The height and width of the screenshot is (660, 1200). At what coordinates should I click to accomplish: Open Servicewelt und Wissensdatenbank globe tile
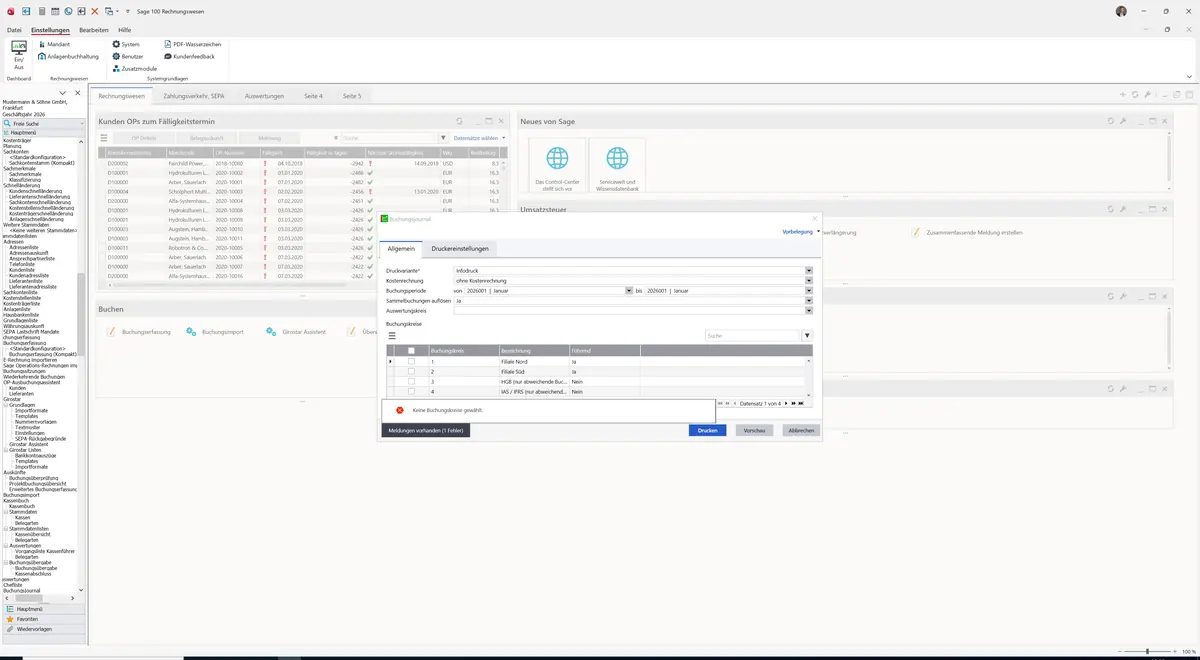[x=617, y=165]
